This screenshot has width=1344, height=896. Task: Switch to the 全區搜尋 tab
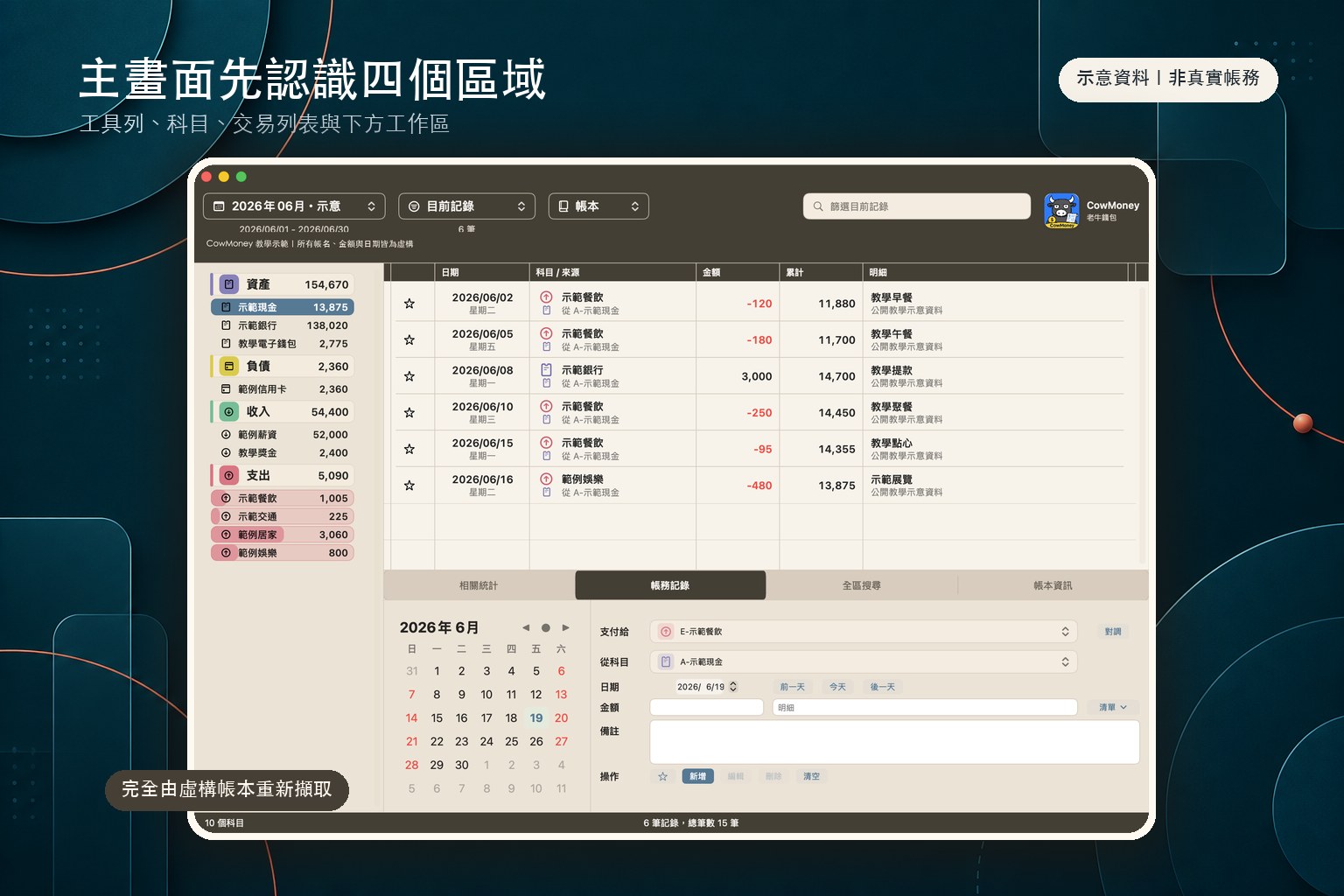pyautogui.click(x=862, y=585)
